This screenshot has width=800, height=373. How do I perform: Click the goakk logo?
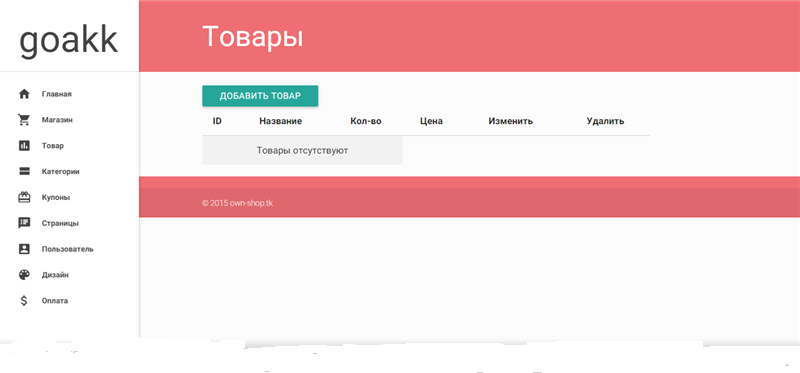click(68, 41)
